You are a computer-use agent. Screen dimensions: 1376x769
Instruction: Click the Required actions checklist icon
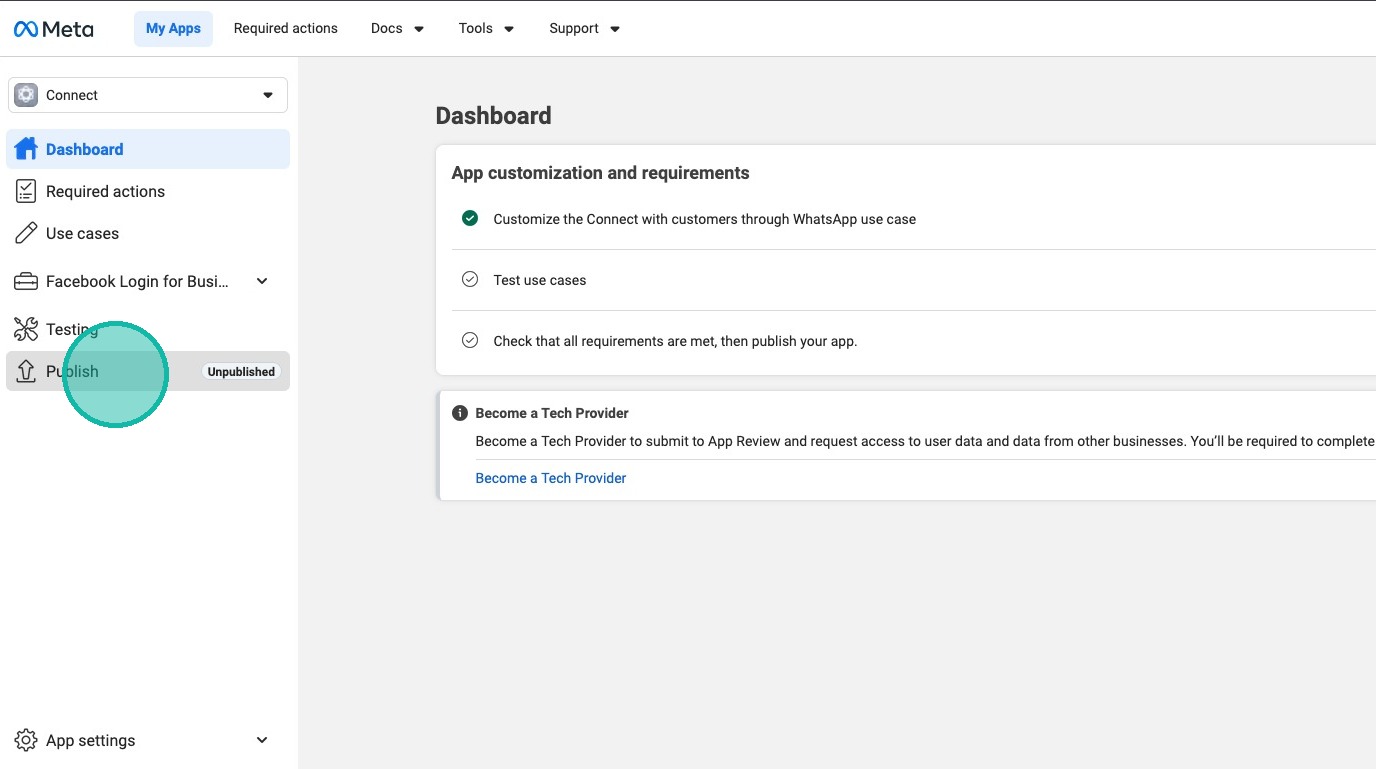coord(26,191)
